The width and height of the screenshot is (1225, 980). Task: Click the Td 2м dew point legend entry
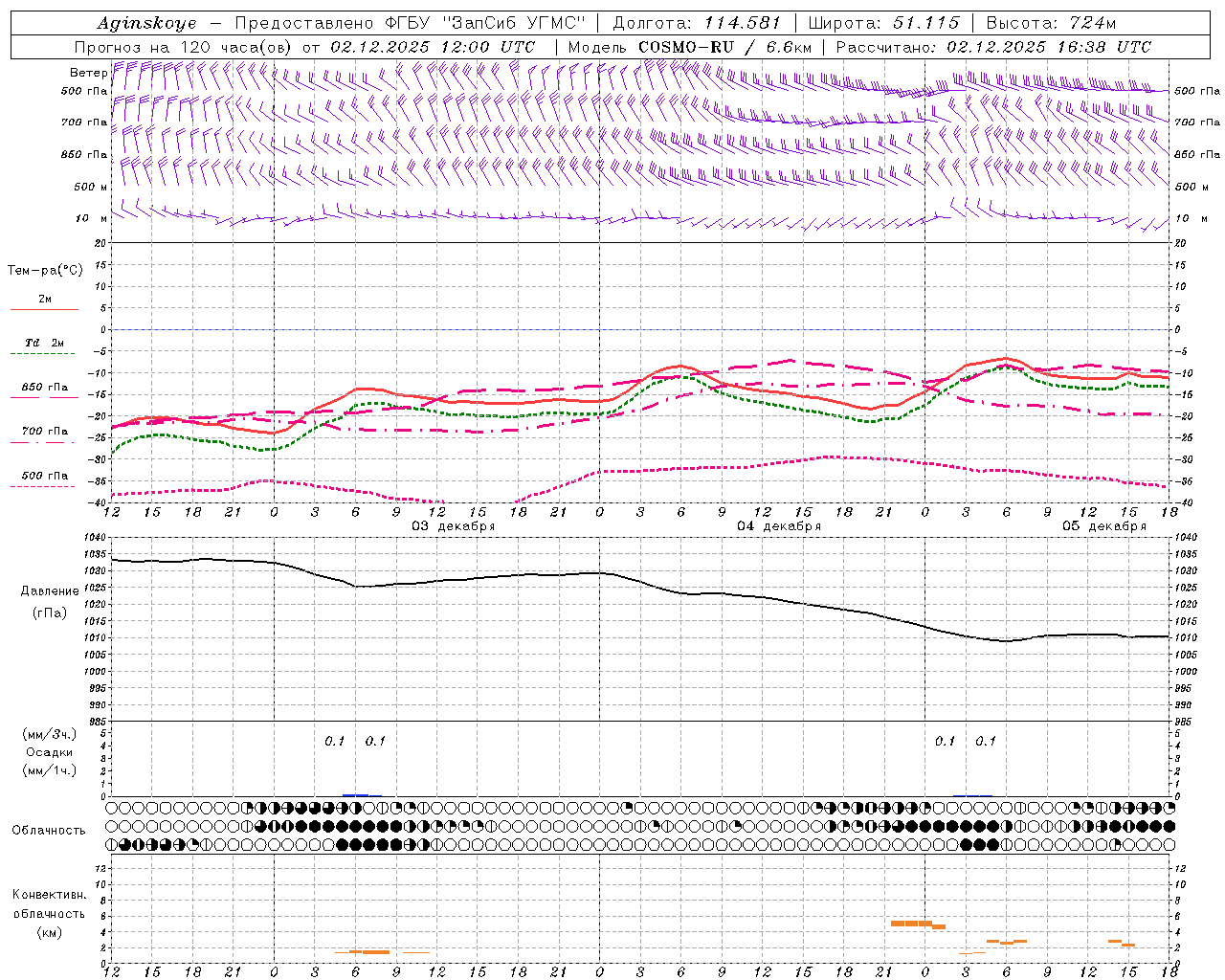(x=45, y=343)
